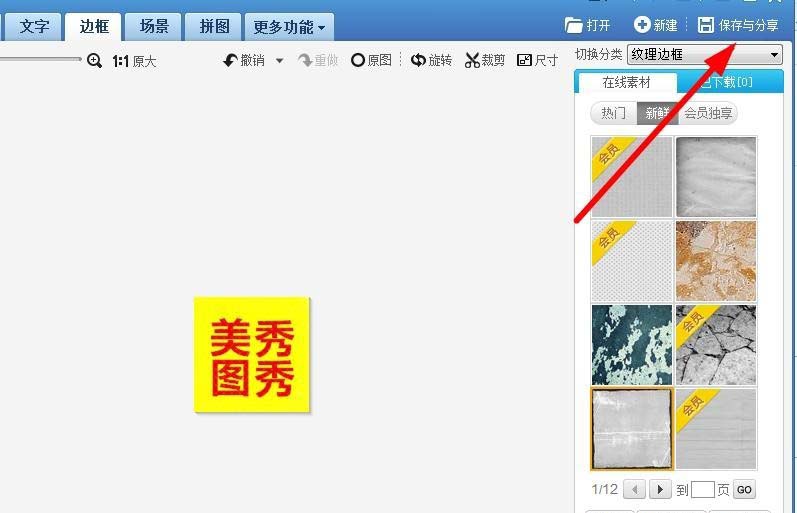Image resolution: width=797 pixels, height=513 pixels.
Task: Select the 新鲜 filter
Action: click(x=657, y=113)
